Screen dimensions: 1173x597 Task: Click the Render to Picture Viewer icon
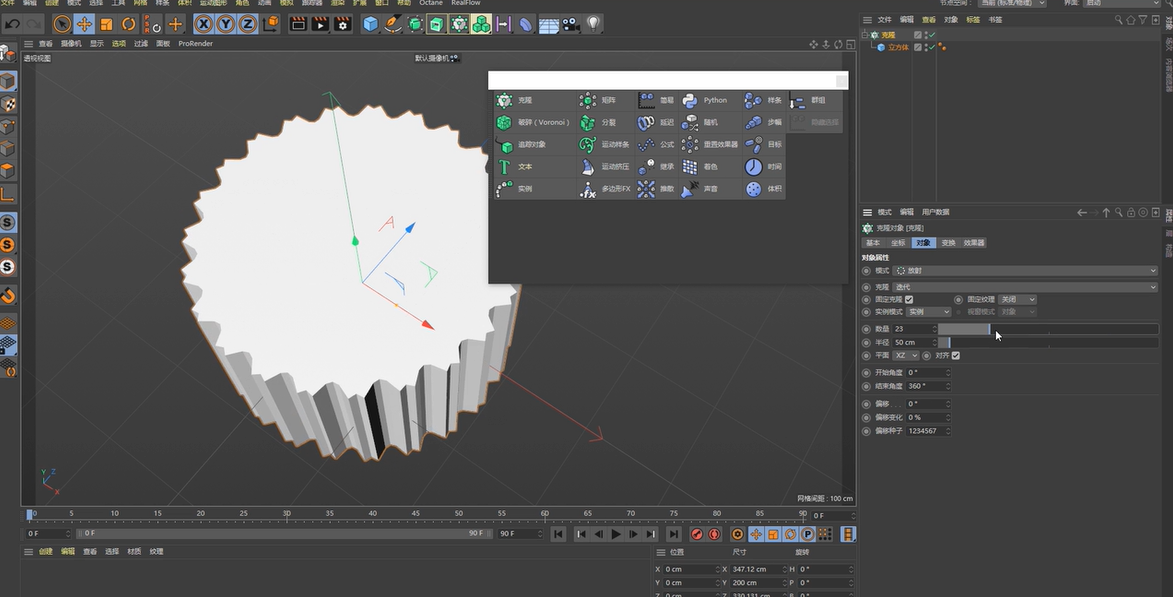pyautogui.click(x=319, y=23)
